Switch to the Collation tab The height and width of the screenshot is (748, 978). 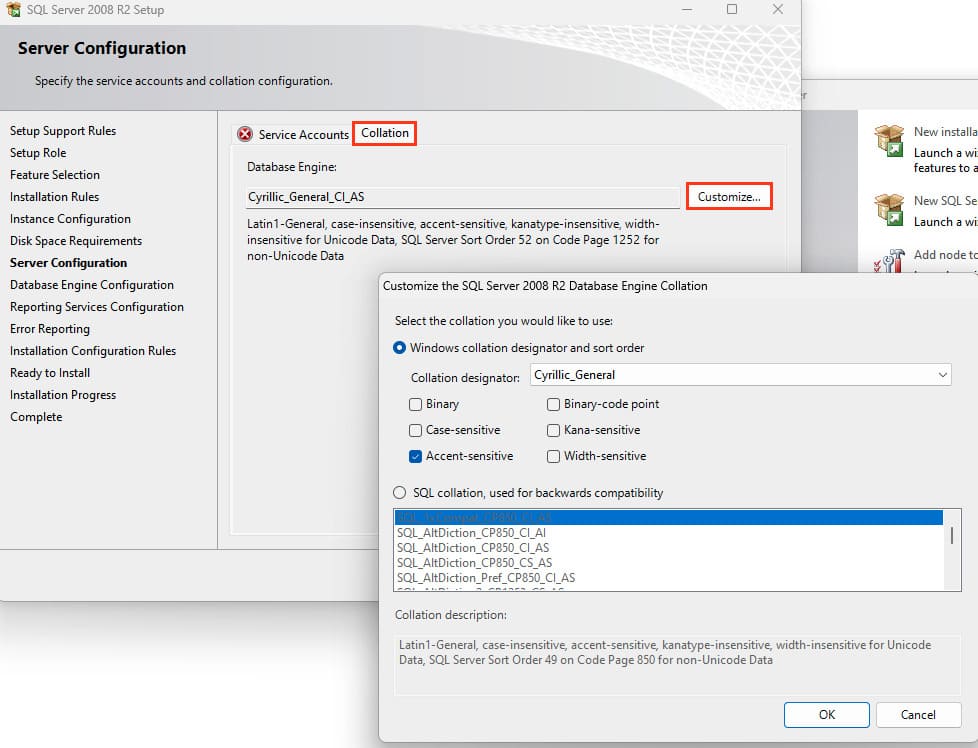coord(385,133)
